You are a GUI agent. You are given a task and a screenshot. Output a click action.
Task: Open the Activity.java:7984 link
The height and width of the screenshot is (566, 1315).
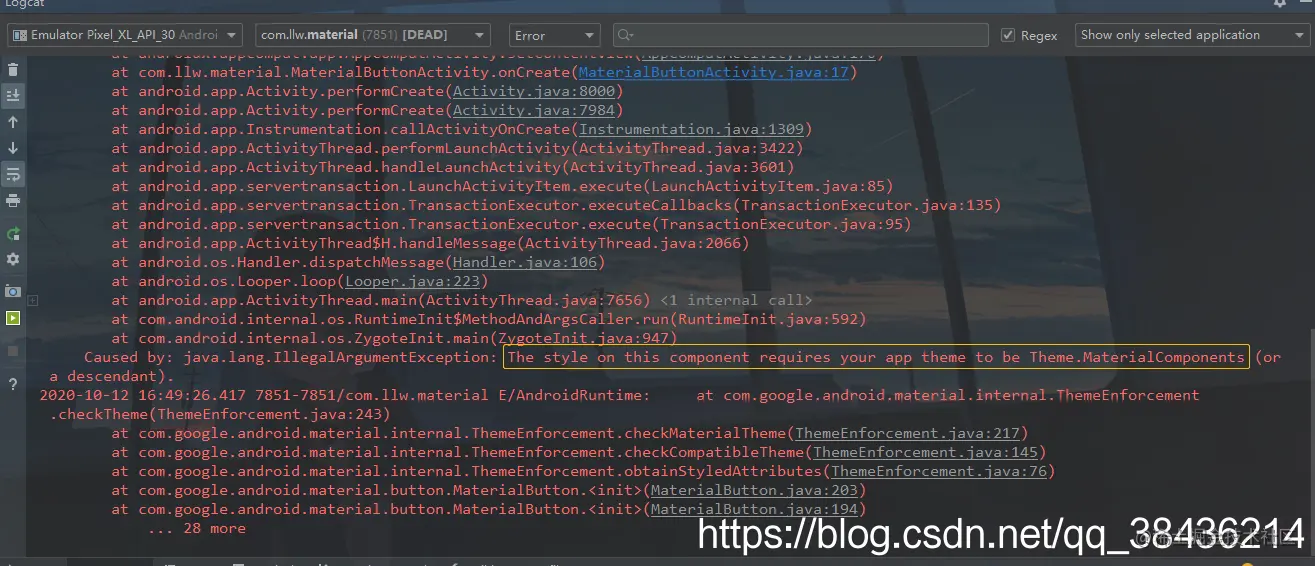[x=533, y=110]
